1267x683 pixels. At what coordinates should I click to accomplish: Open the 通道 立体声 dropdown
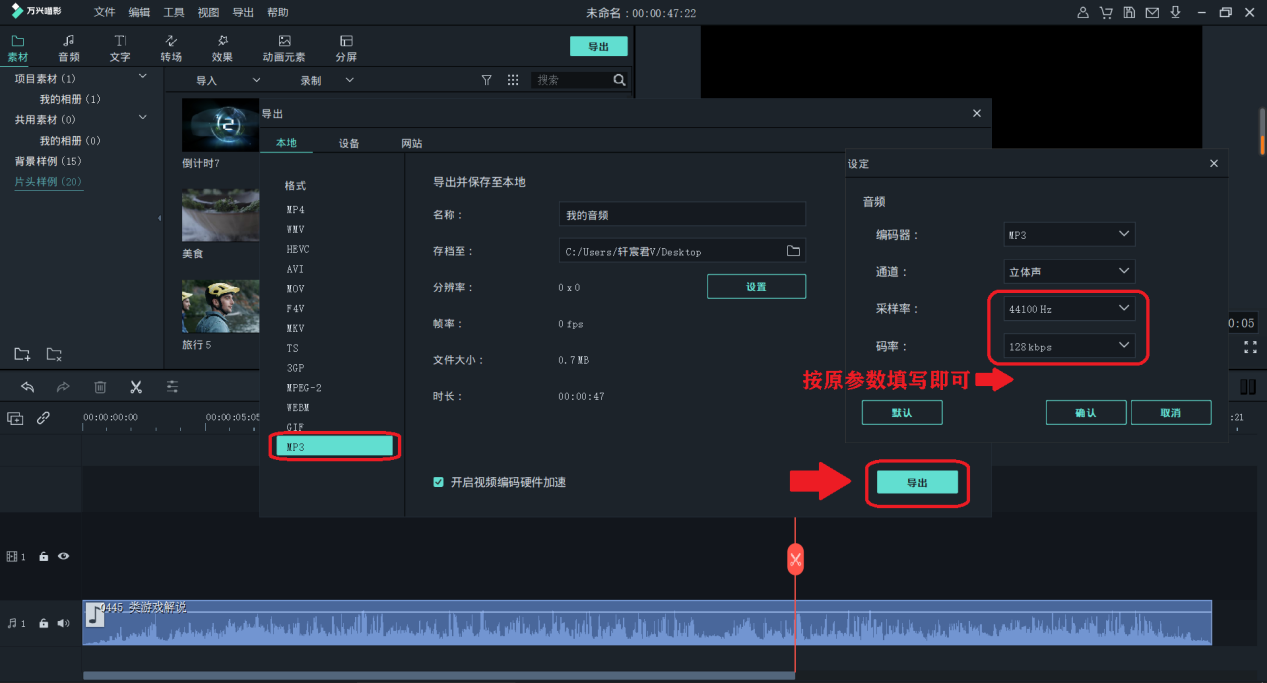tap(1068, 271)
